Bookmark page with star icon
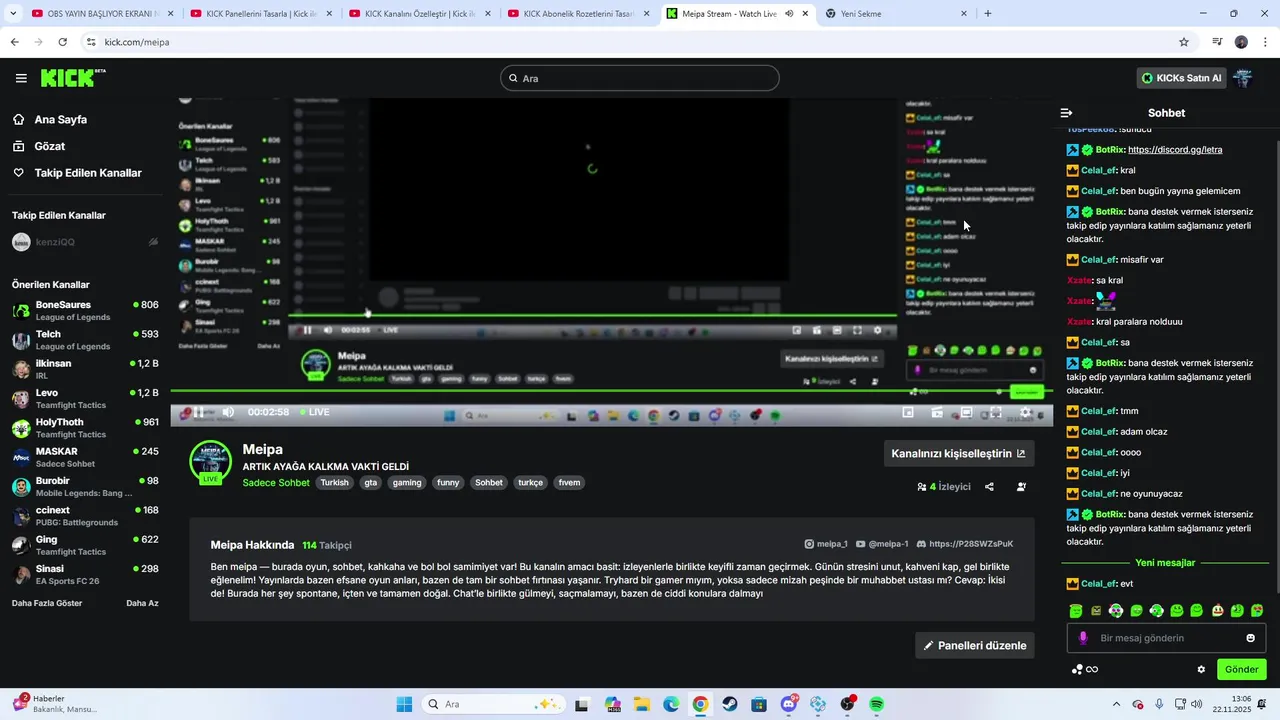This screenshot has width=1280, height=720. [x=1184, y=42]
